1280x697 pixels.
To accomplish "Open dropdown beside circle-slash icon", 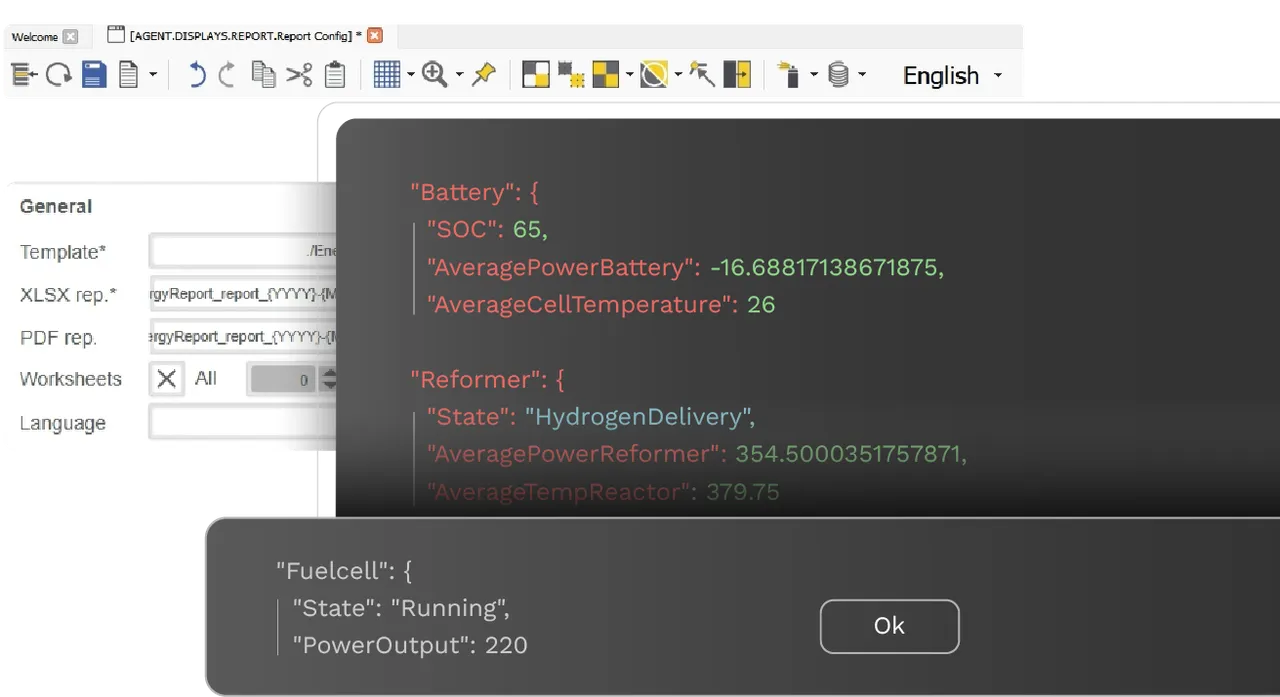I will [x=678, y=75].
